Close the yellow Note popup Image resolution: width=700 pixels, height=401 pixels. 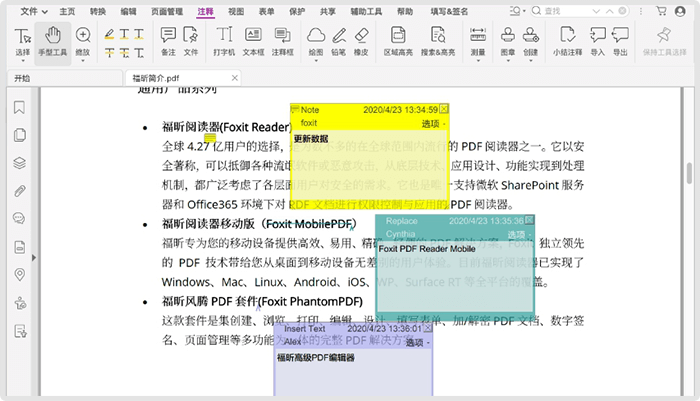[x=444, y=109]
